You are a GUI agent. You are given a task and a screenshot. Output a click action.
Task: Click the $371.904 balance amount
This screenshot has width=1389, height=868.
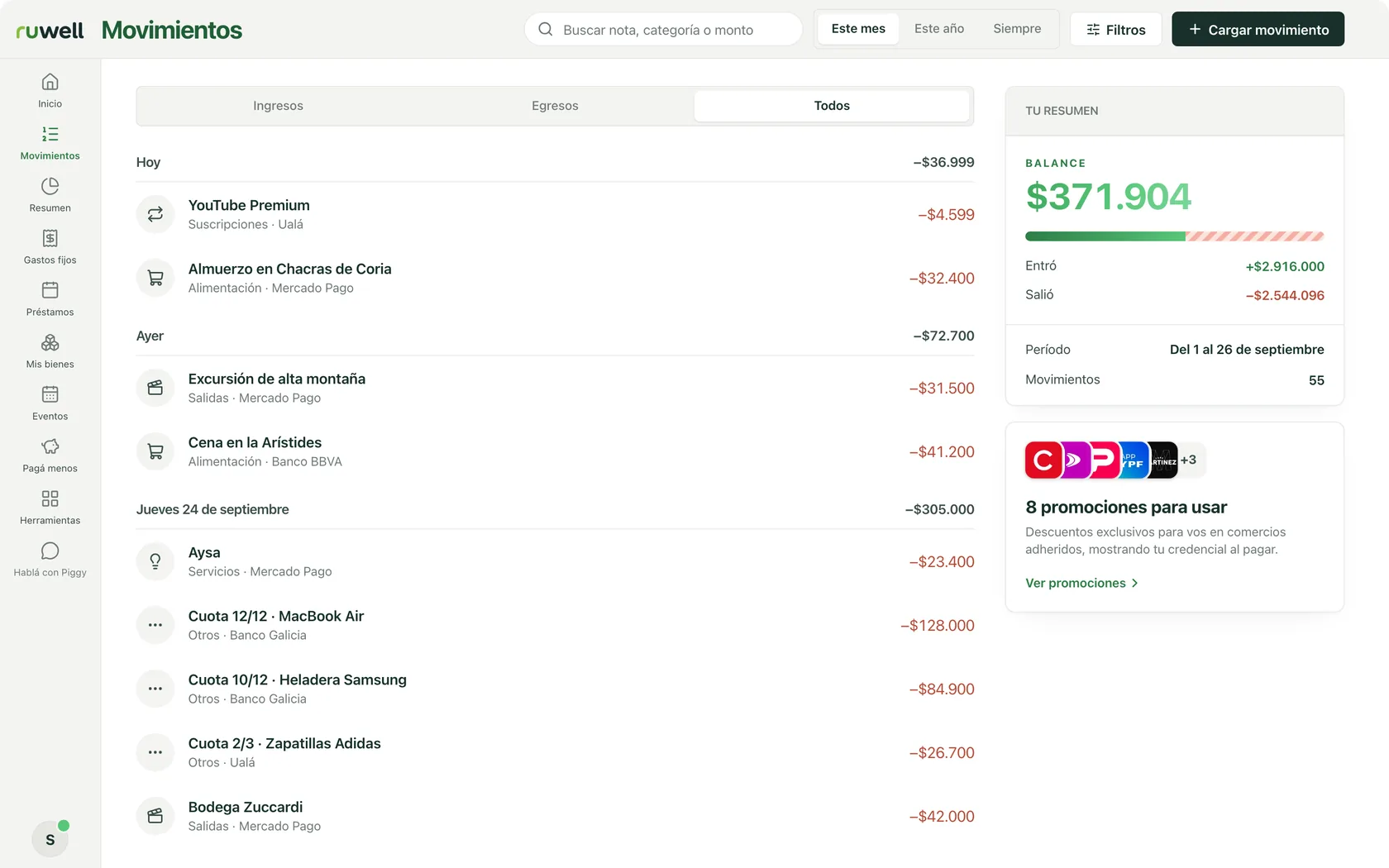tap(1108, 197)
